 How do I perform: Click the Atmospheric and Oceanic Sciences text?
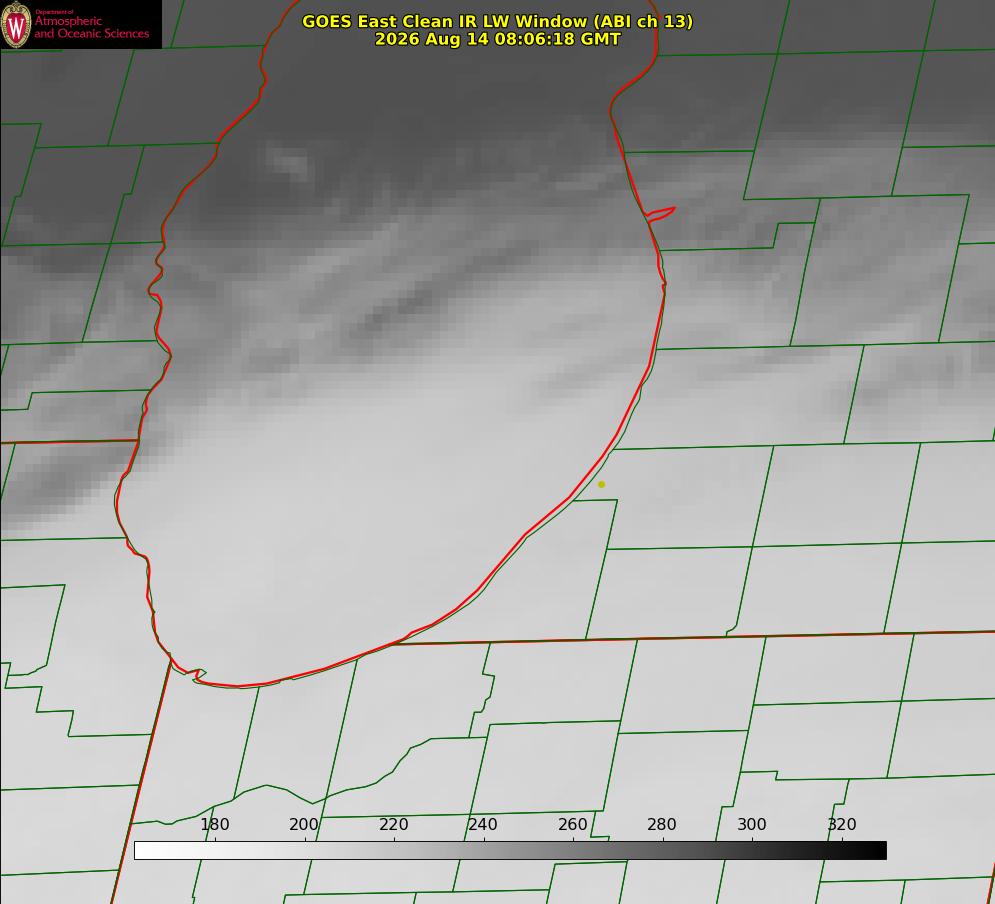coord(91,27)
